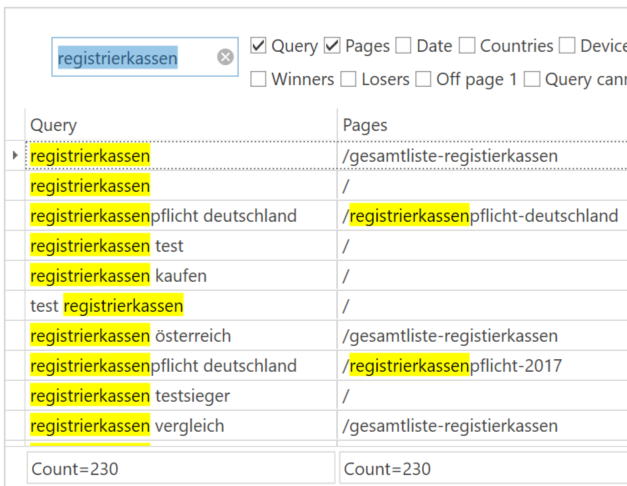Select page '/registrierkassenpflicht-deutschland'
Image resolution: width=627 pixels, height=486 pixels.
[480, 216]
